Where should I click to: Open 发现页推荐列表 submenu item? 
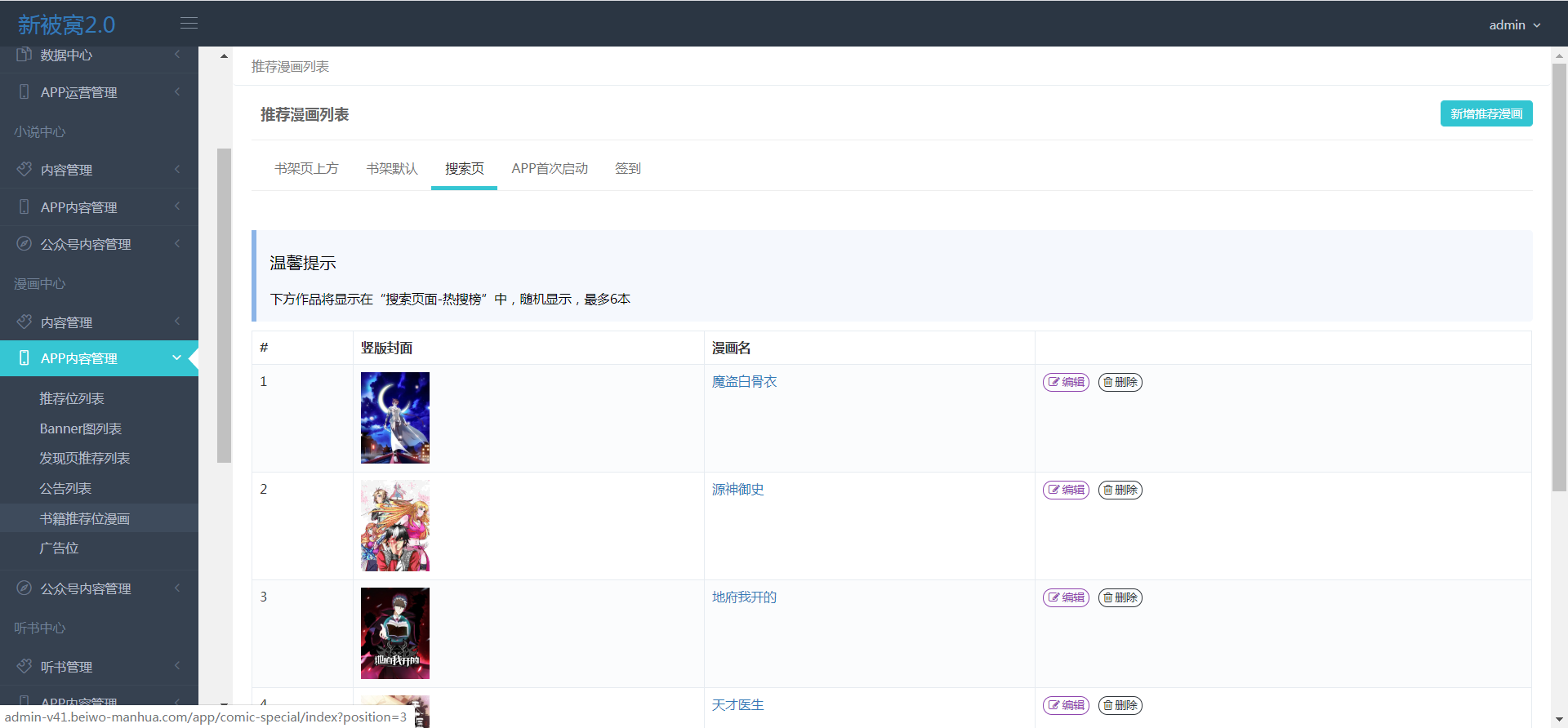click(85, 458)
